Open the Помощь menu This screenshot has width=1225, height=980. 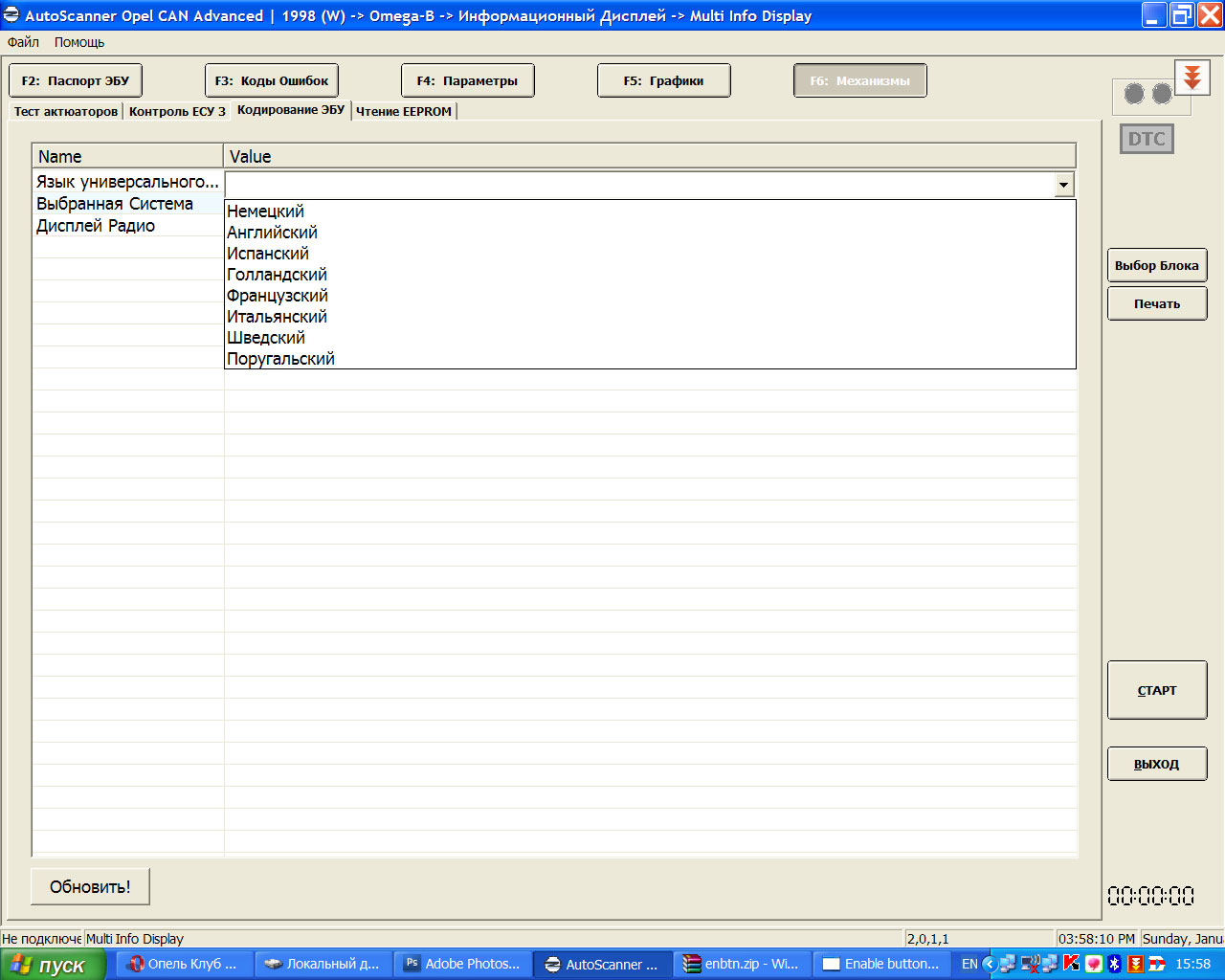(x=79, y=42)
